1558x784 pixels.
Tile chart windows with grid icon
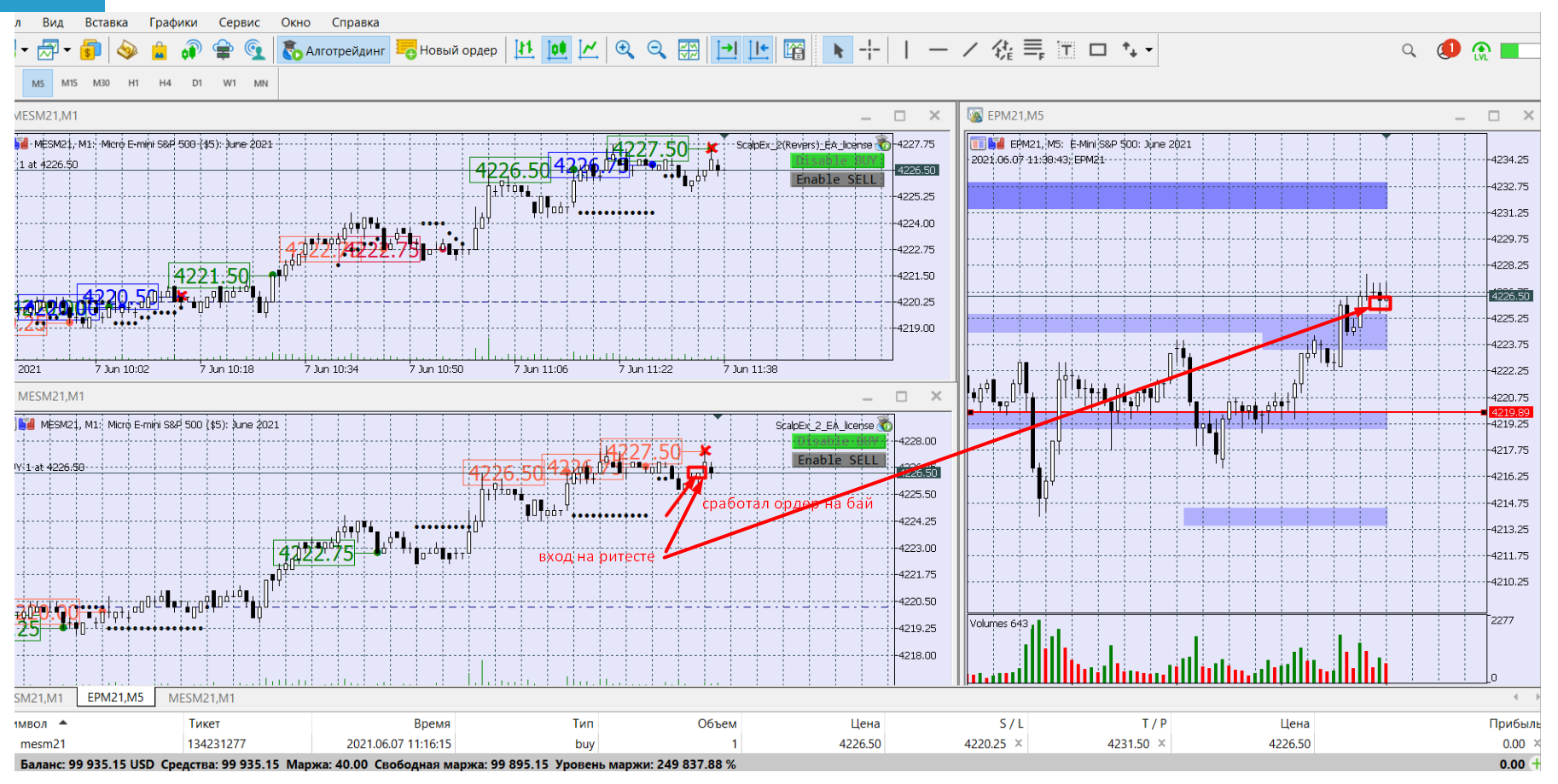[x=689, y=50]
